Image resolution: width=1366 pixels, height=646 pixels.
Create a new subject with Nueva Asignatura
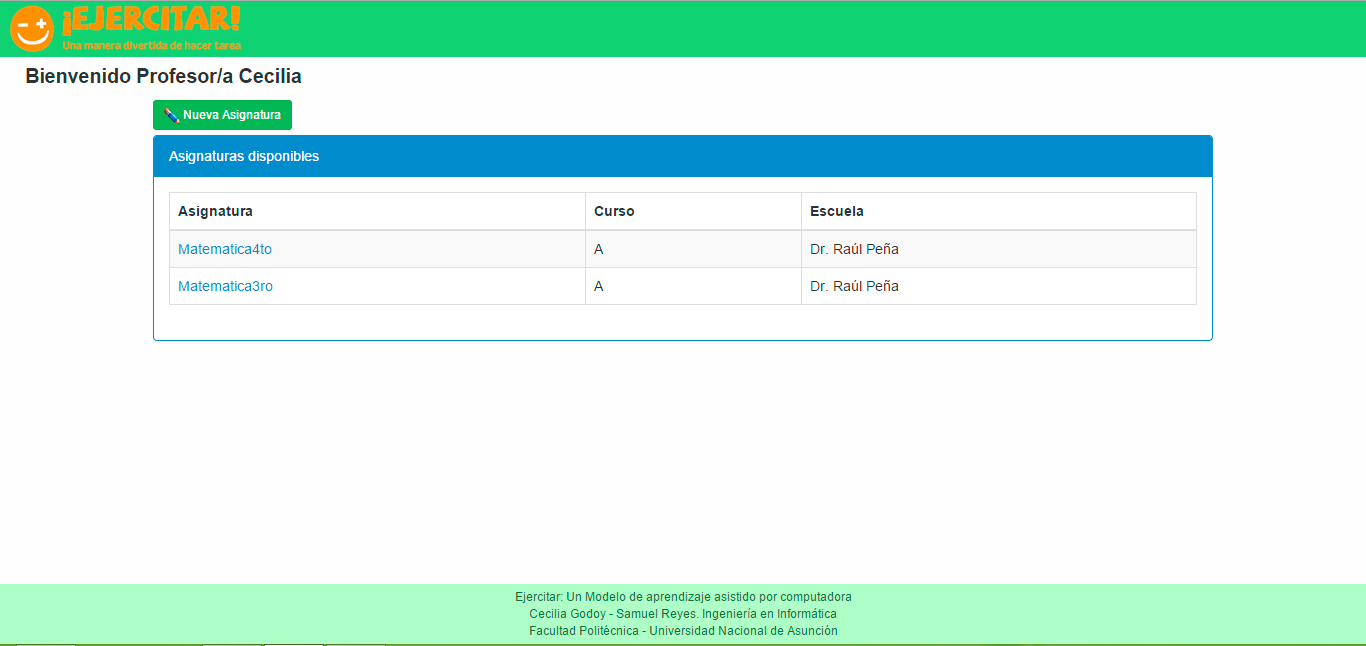point(222,115)
